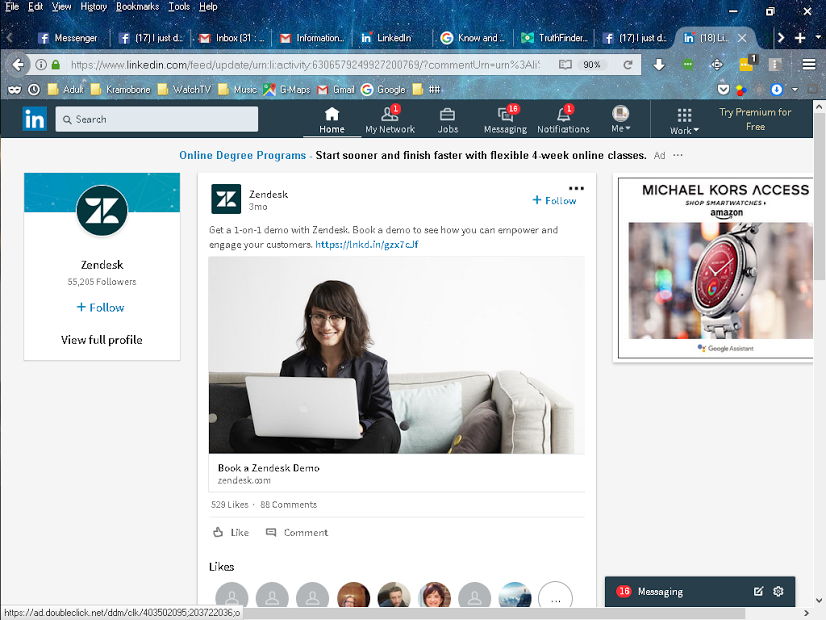Switch to the Inbox (31) Gmail tab

[232, 38]
